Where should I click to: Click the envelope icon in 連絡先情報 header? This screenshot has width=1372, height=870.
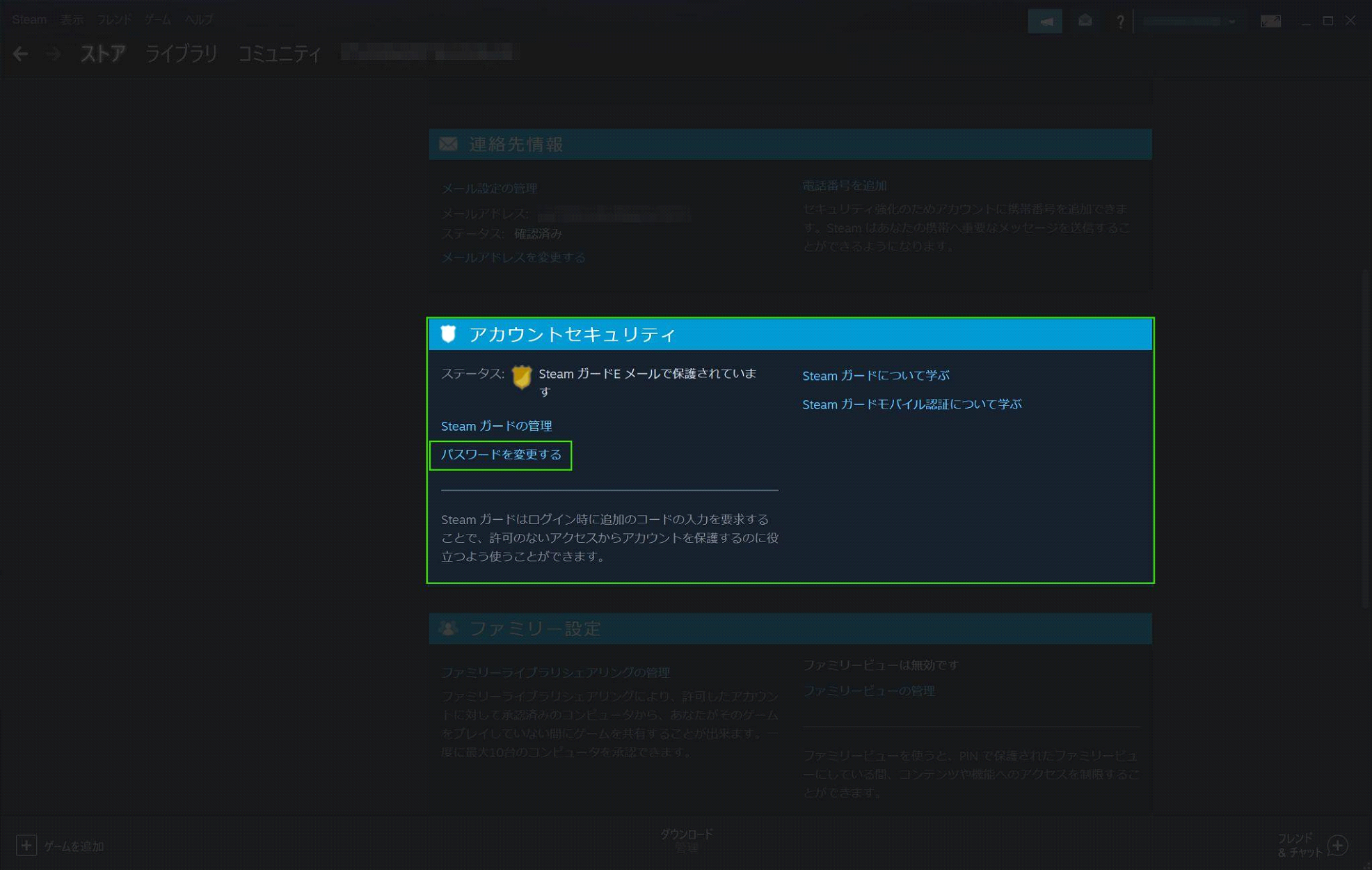448,144
